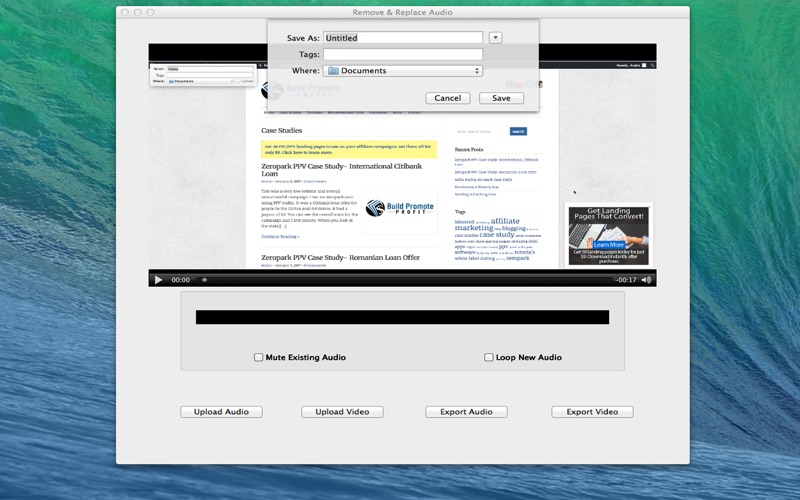Screen dimensions: 800x500
Task: Expand the save dialog with arrow button
Action: [495, 38]
